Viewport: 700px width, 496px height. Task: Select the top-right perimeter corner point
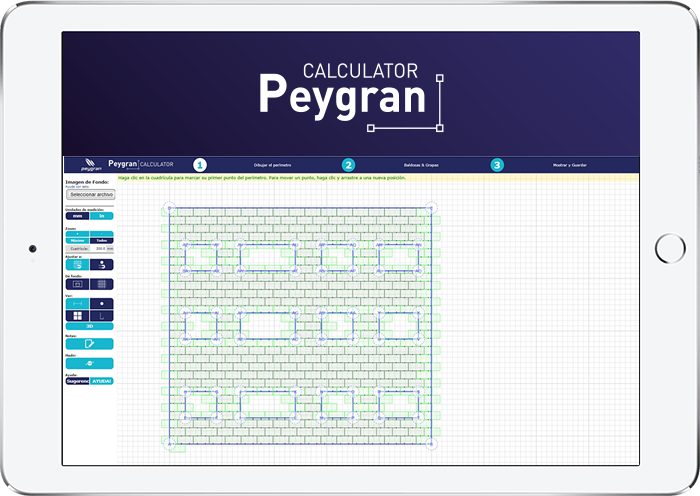coord(431,208)
